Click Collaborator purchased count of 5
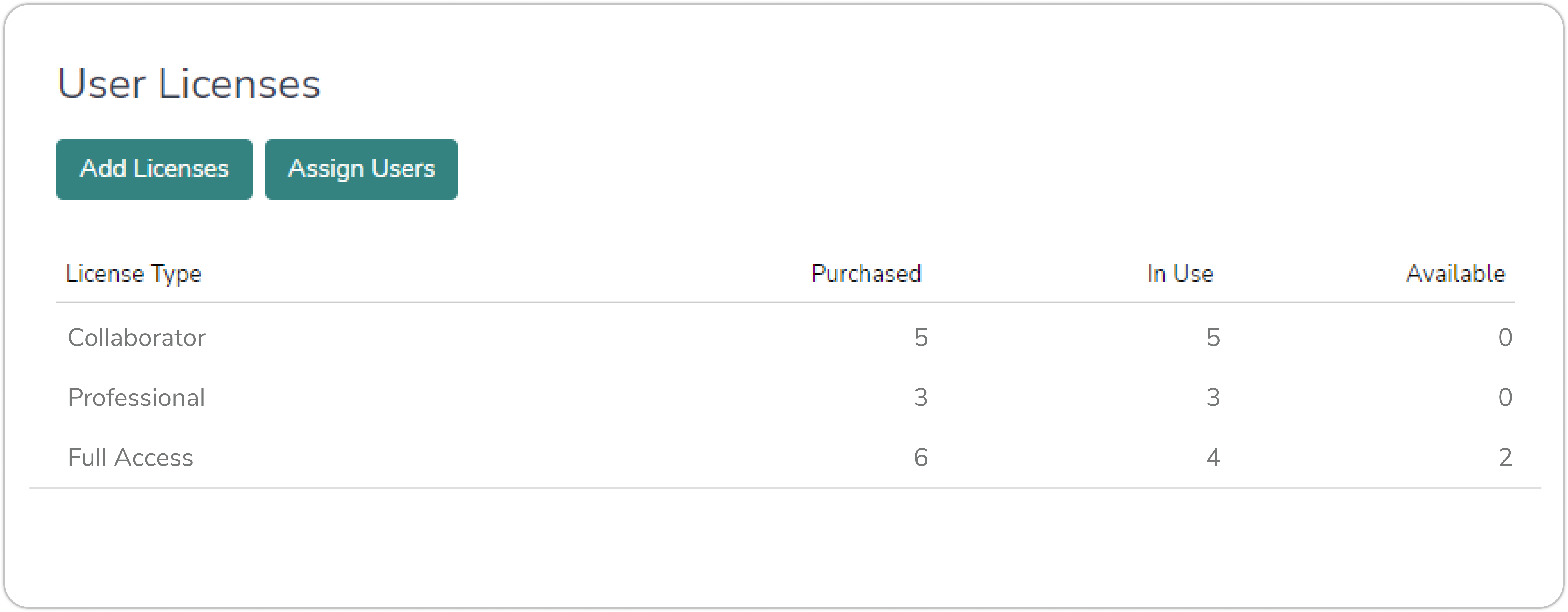Viewport: 1568px width, 612px height. click(921, 338)
